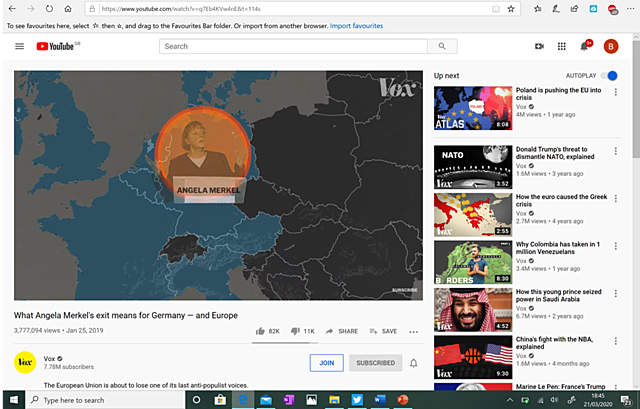Open Poland is pushing the EU thumbnail
The height and width of the screenshot is (409, 640).
coord(473,108)
